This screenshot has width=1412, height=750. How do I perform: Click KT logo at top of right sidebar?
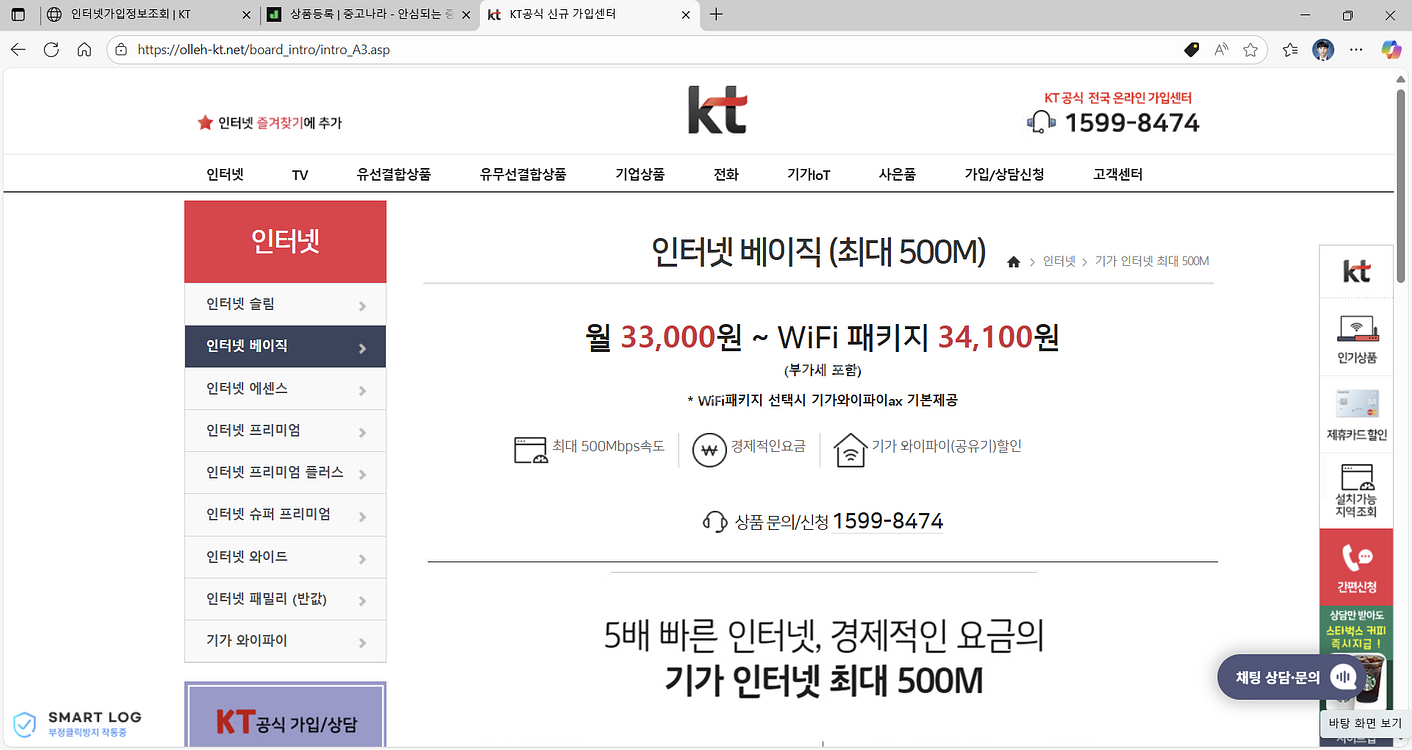[x=1357, y=272]
